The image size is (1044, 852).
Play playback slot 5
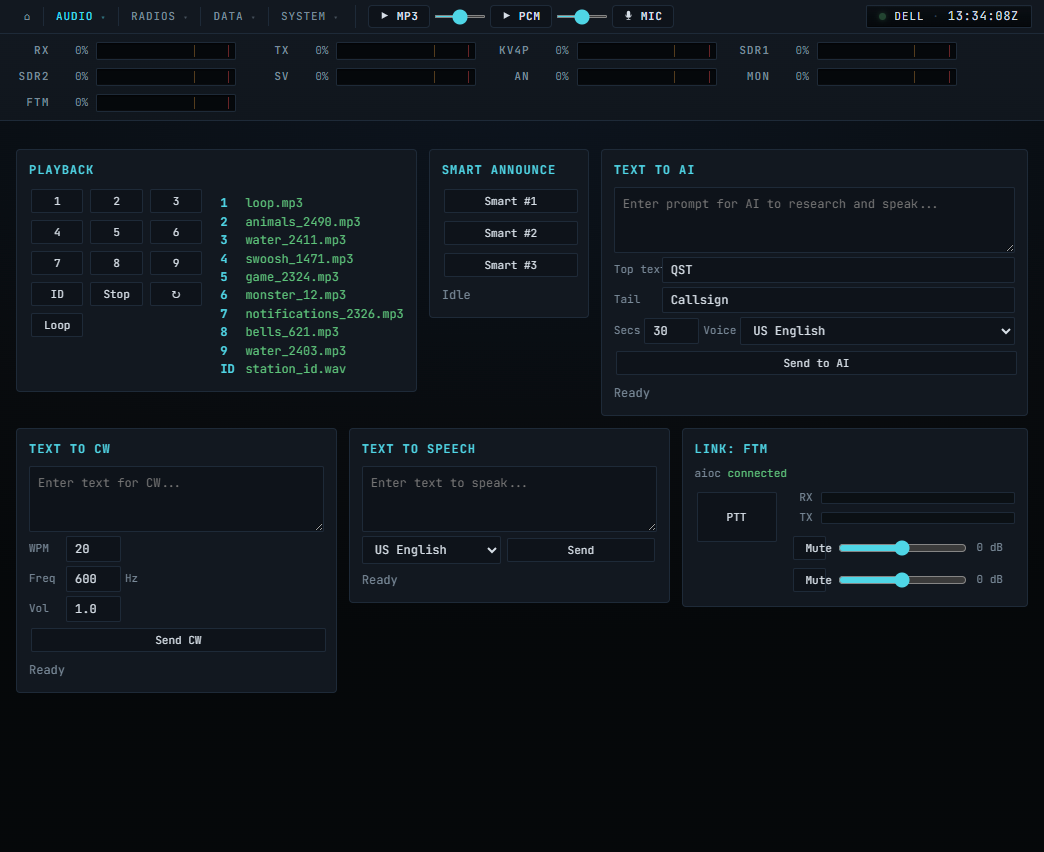(117, 232)
